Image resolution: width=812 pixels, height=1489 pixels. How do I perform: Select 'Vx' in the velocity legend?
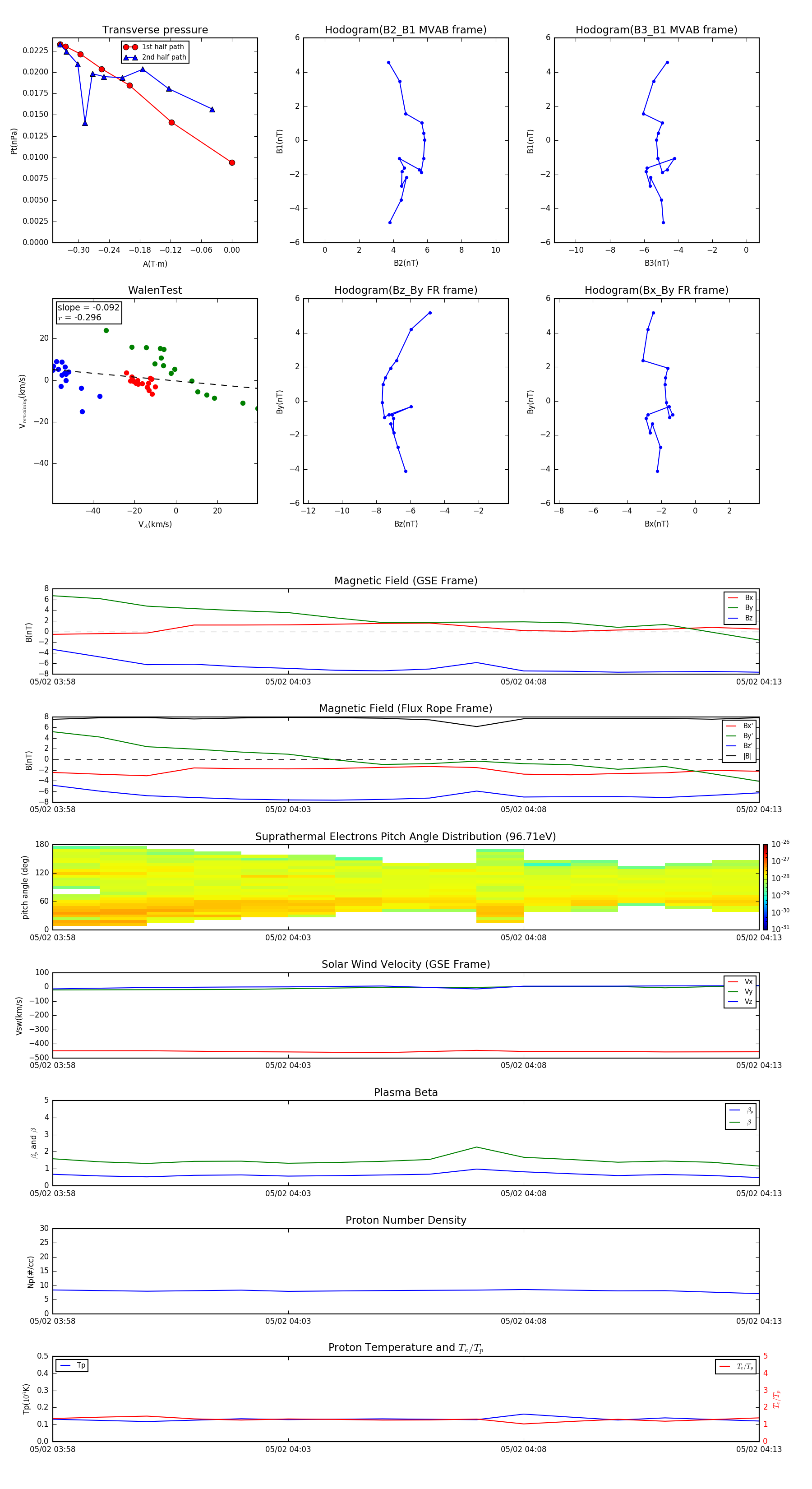click(740, 981)
